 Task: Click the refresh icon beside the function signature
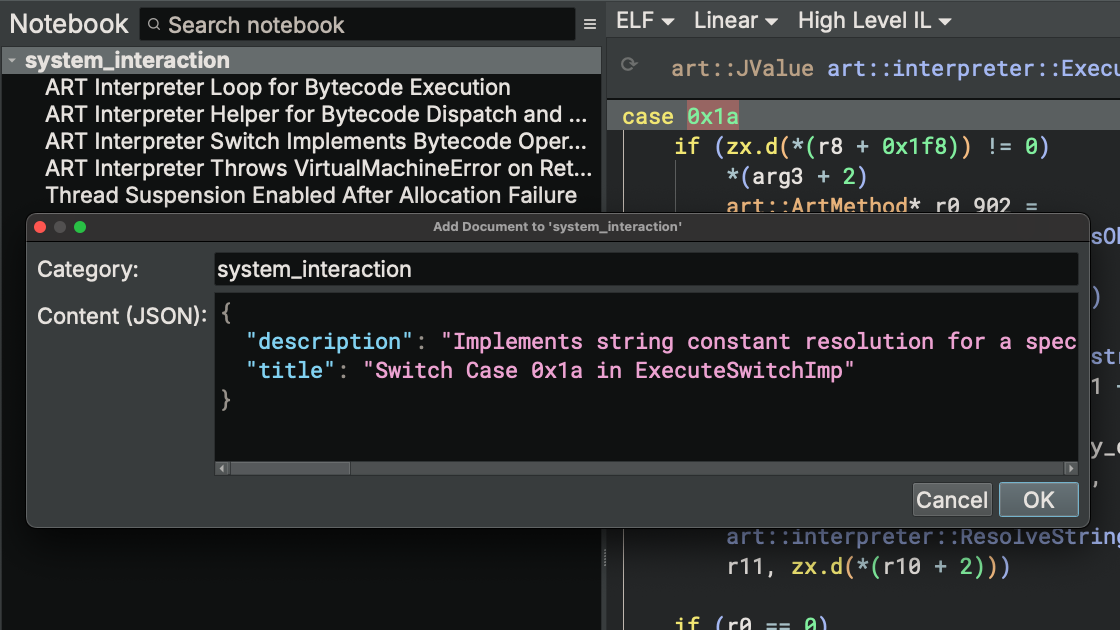click(x=629, y=66)
